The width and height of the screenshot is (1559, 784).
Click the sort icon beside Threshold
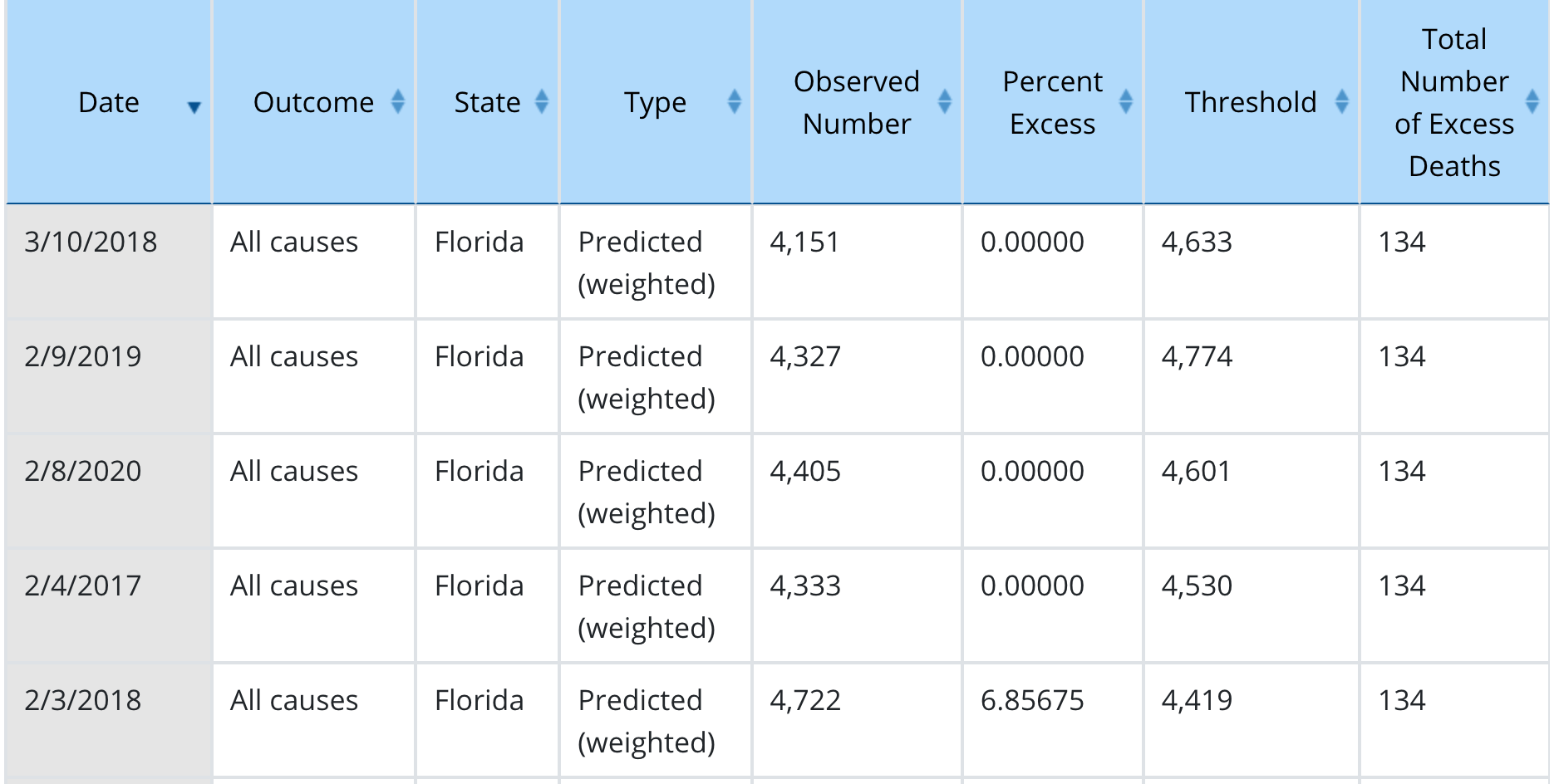point(1342,103)
